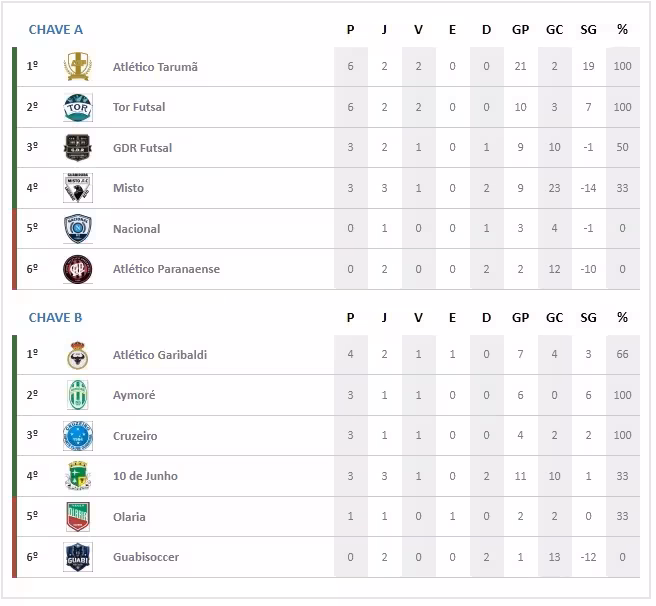Screen dimensions: 656x606
Task: Click the GP column header in Chave A
Action: pos(520,29)
